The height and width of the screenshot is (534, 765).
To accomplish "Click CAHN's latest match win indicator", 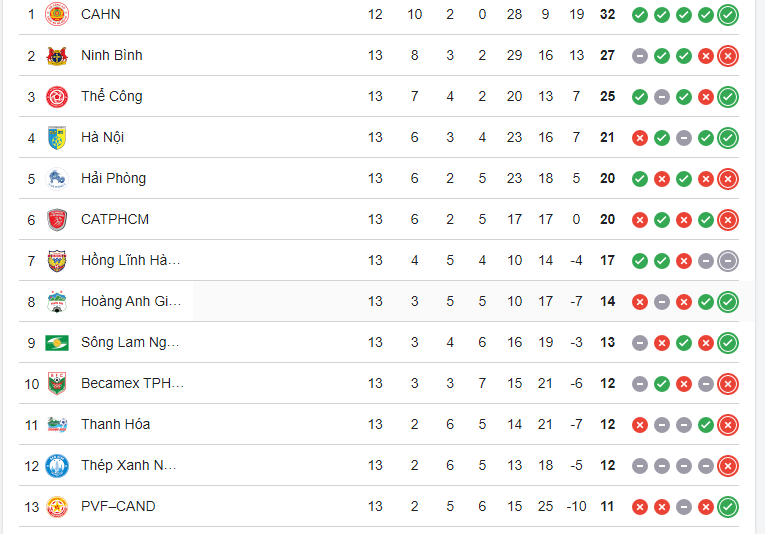I will tap(728, 14).
